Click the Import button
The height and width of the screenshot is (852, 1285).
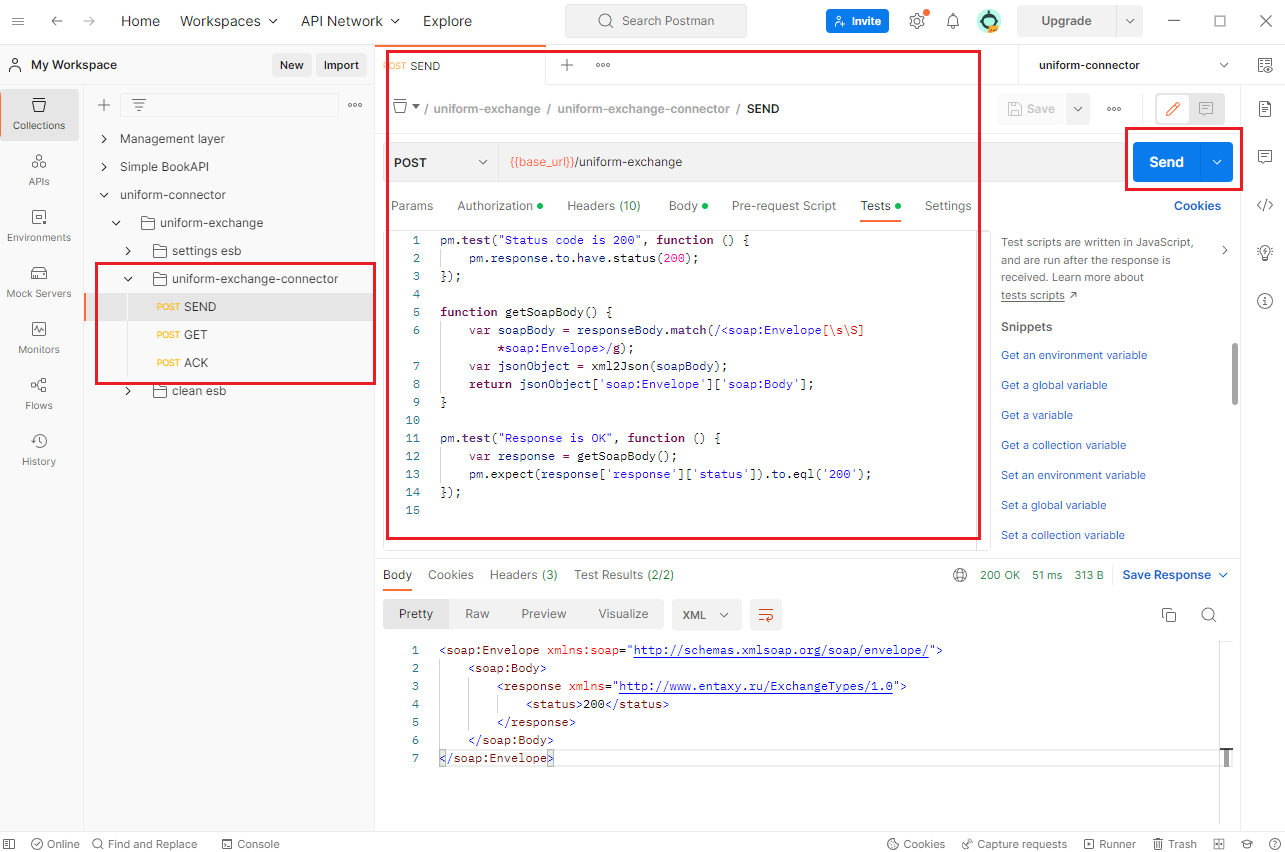[x=341, y=65]
